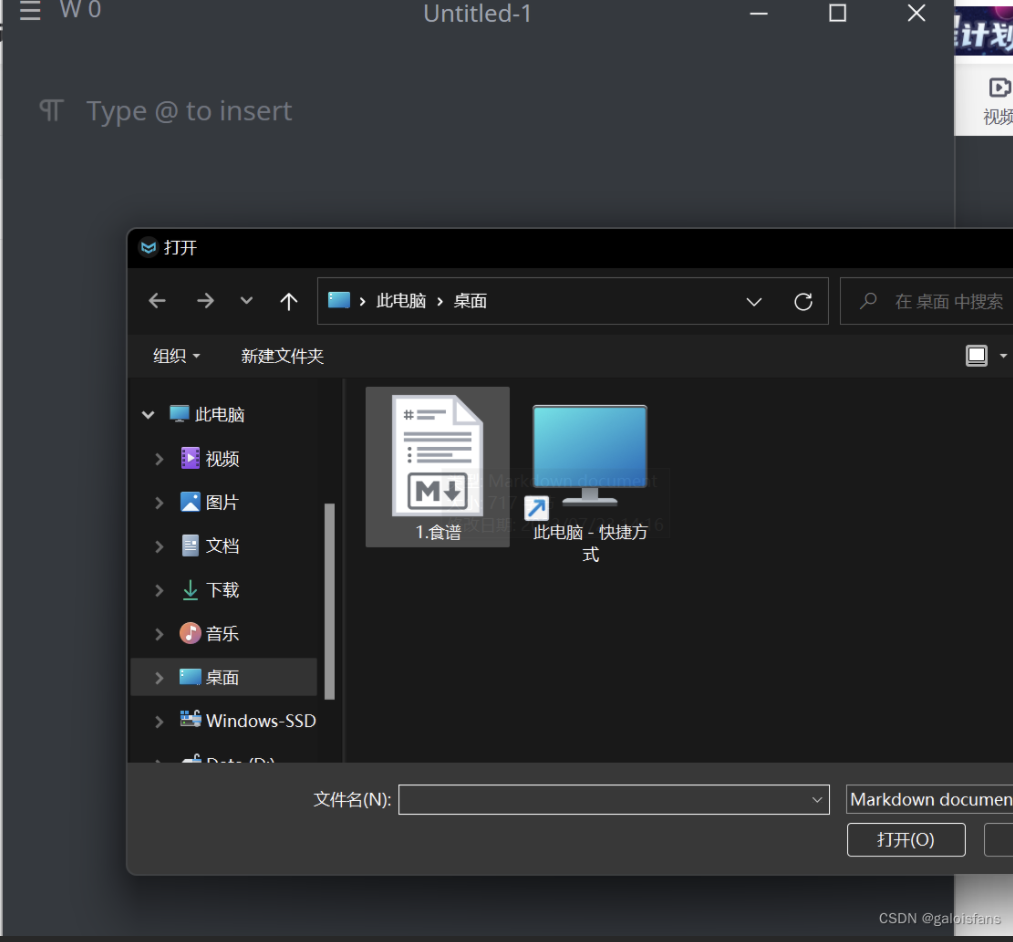Image resolution: width=1013 pixels, height=942 pixels.
Task: Open the 组织 menu
Action: [176, 356]
